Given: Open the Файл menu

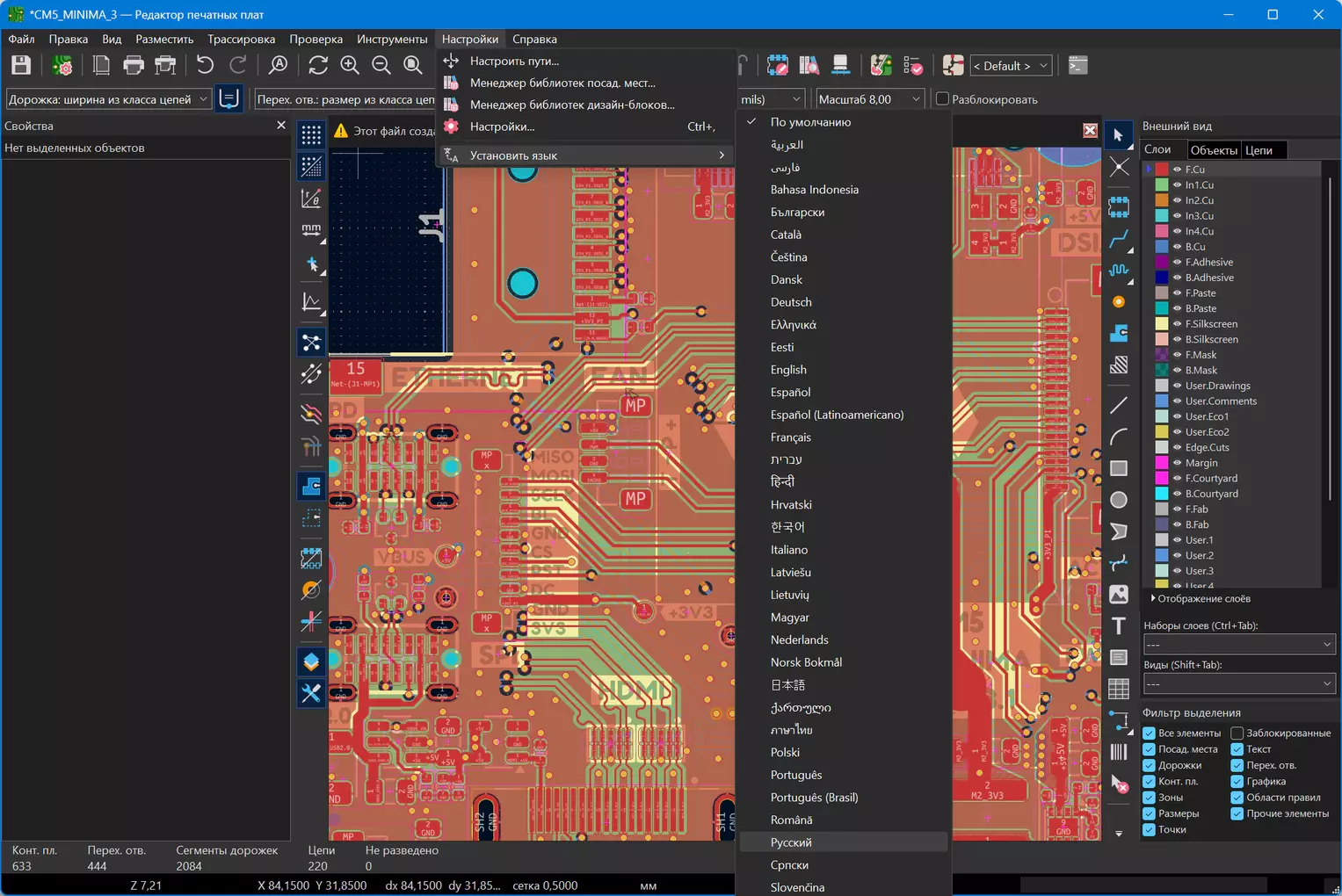Looking at the screenshot, I should click(21, 39).
